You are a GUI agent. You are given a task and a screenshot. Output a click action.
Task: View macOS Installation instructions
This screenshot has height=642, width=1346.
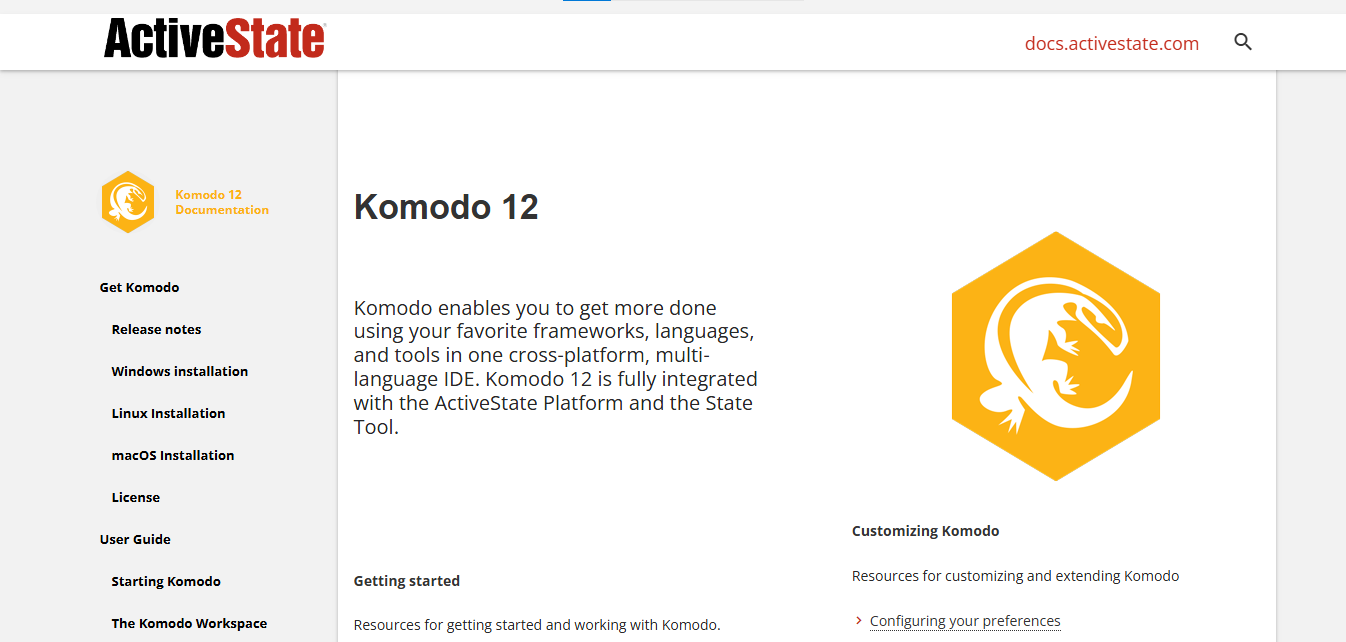tap(172, 455)
